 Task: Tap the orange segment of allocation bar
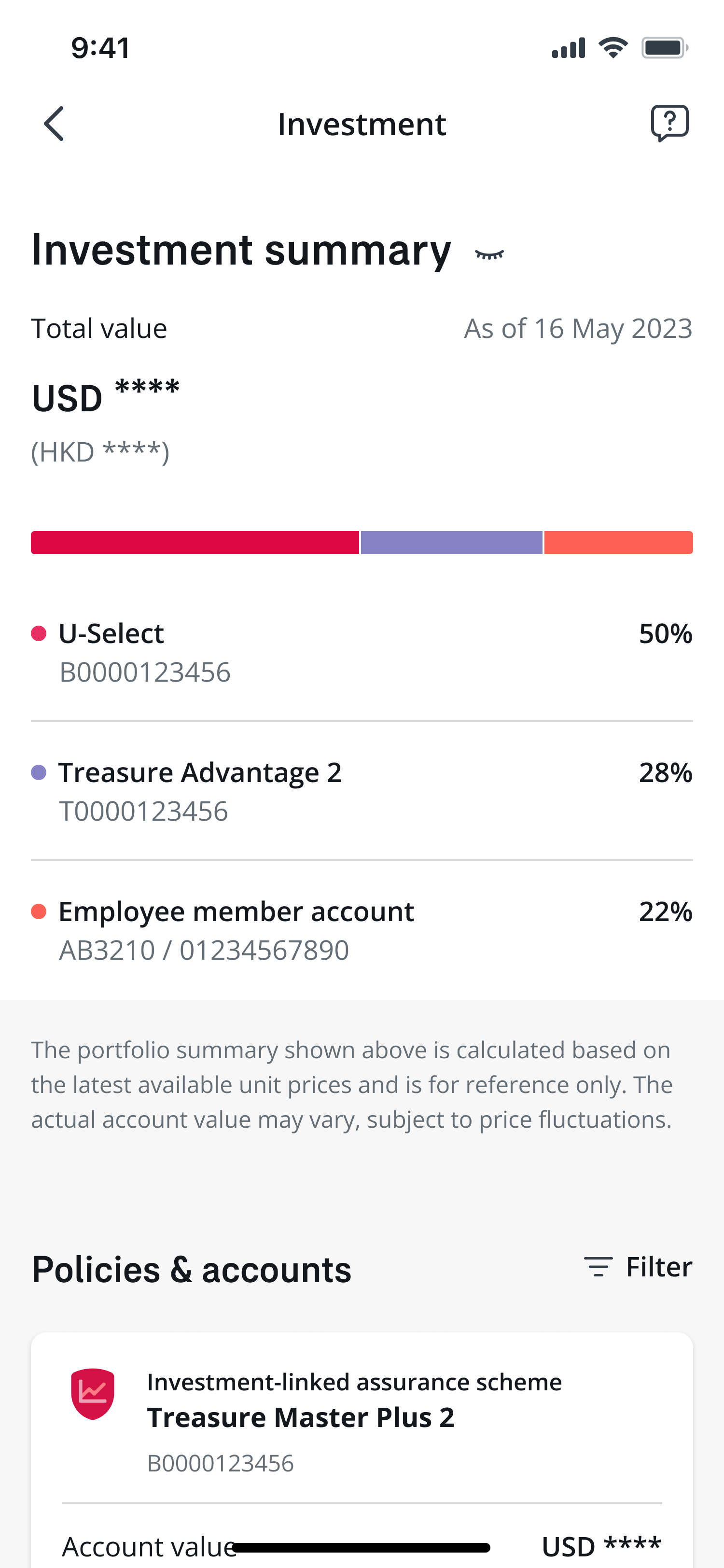click(618, 542)
